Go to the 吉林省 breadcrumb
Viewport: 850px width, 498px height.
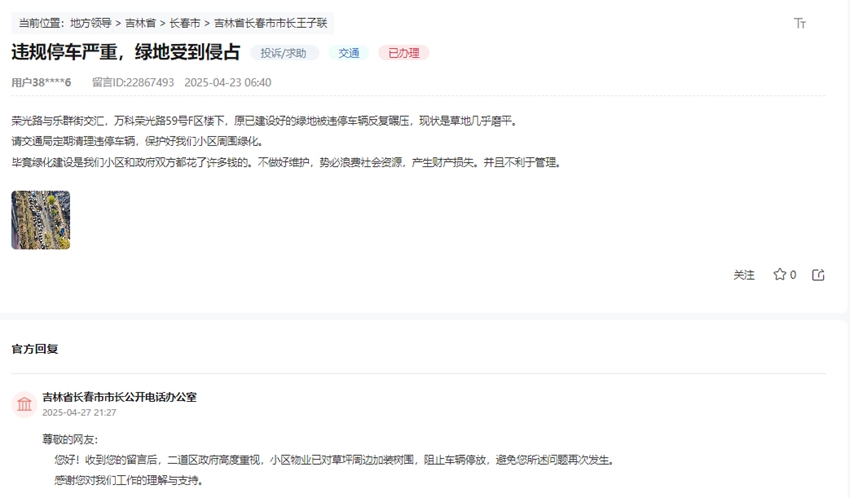(141, 22)
